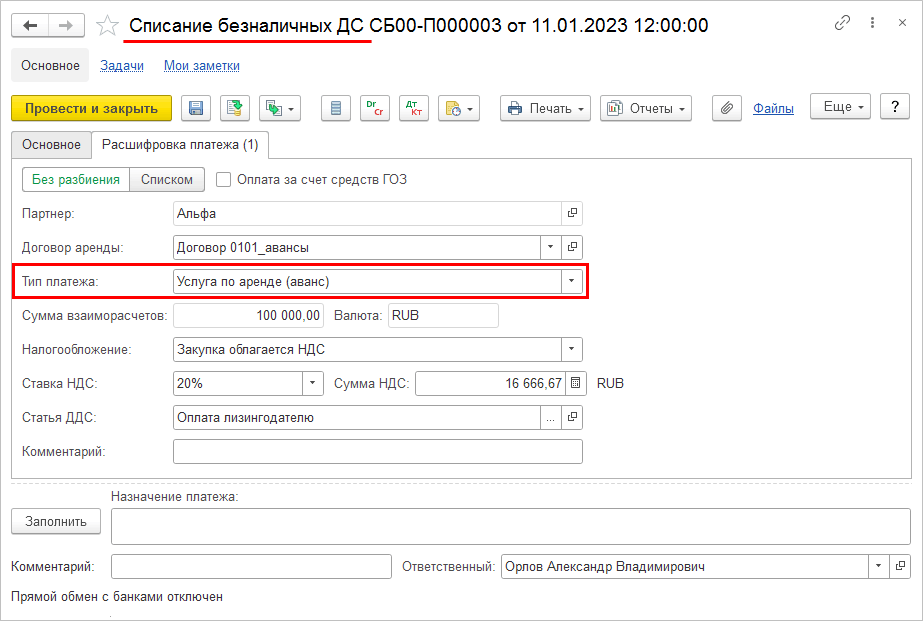Open the Статья ДДС record icon
Screen dimensions: 924x622
(x=572, y=418)
